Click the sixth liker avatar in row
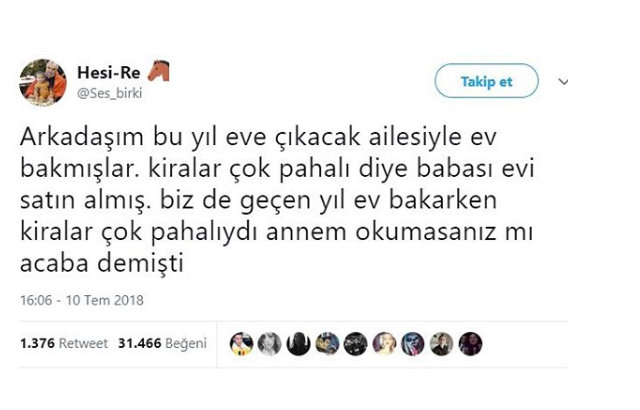 tap(384, 341)
